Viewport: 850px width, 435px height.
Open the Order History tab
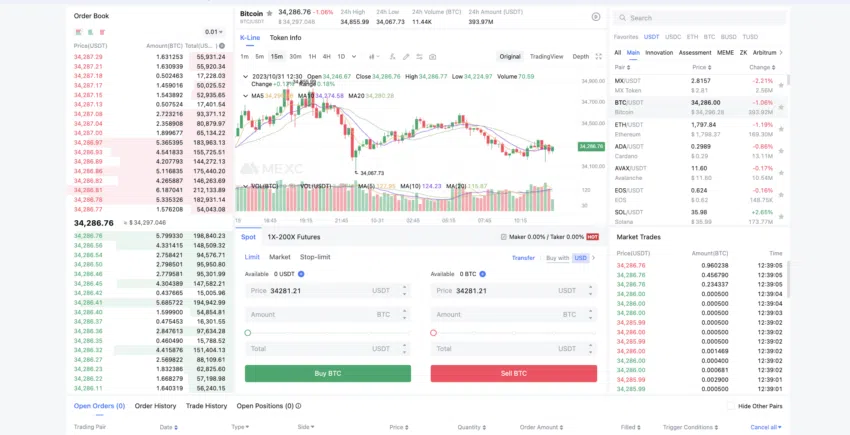pyautogui.click(x=156, y=406)
